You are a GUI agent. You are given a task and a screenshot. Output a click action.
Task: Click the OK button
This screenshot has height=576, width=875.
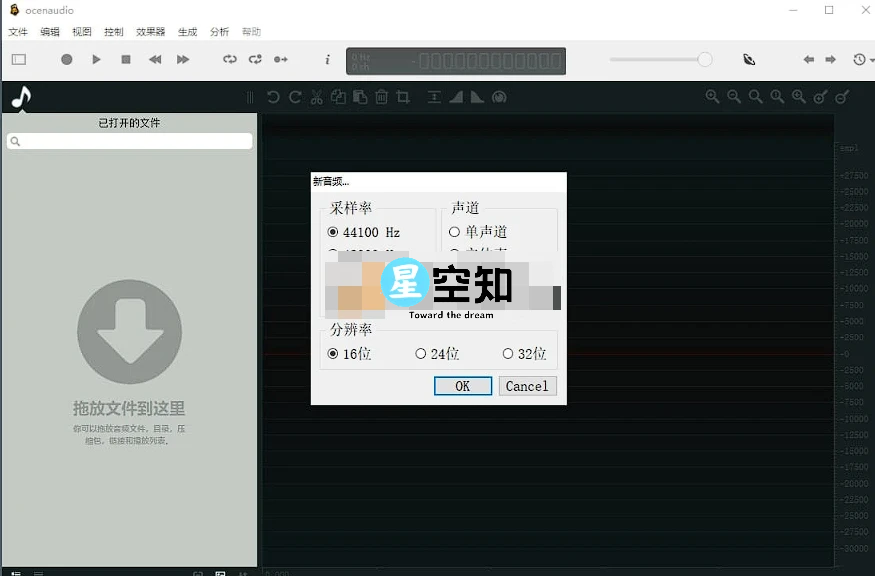tap(462, 386)
